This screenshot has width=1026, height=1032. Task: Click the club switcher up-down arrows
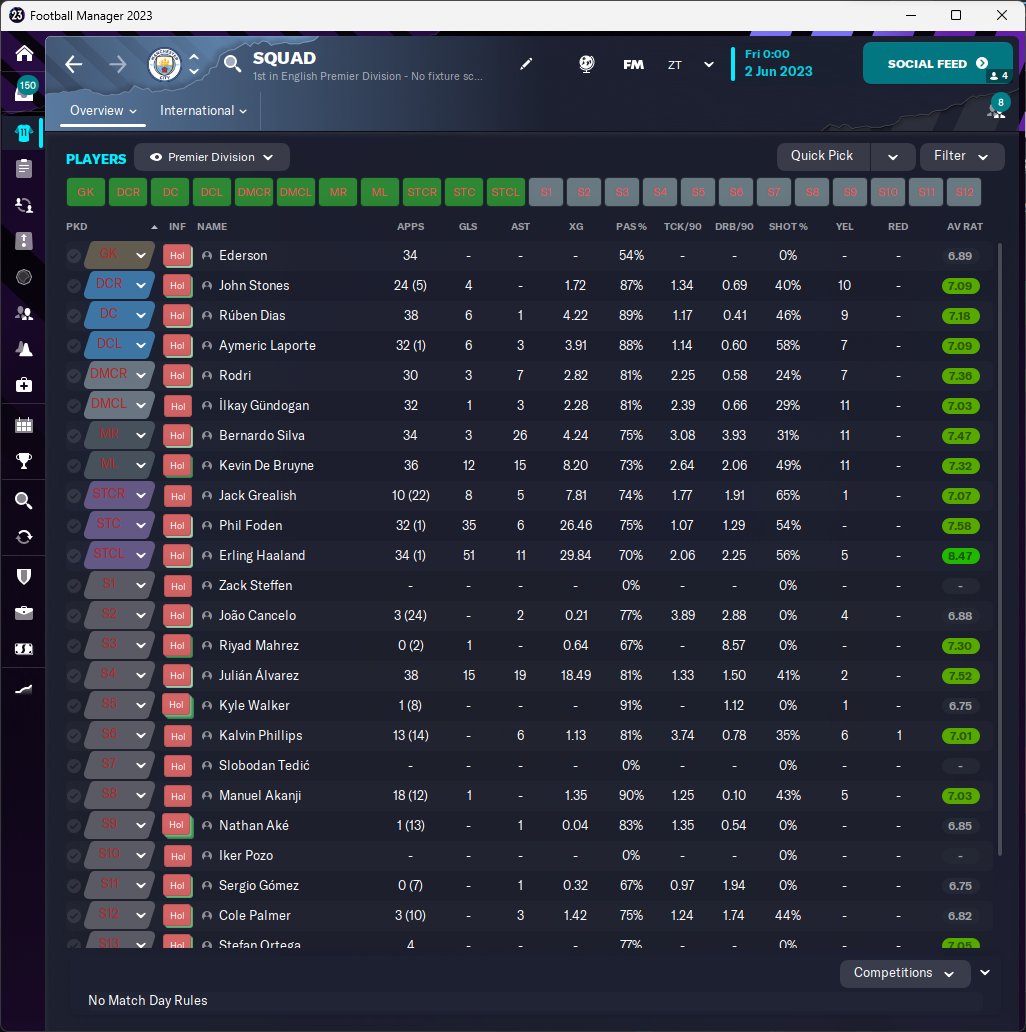coord(194,64)
